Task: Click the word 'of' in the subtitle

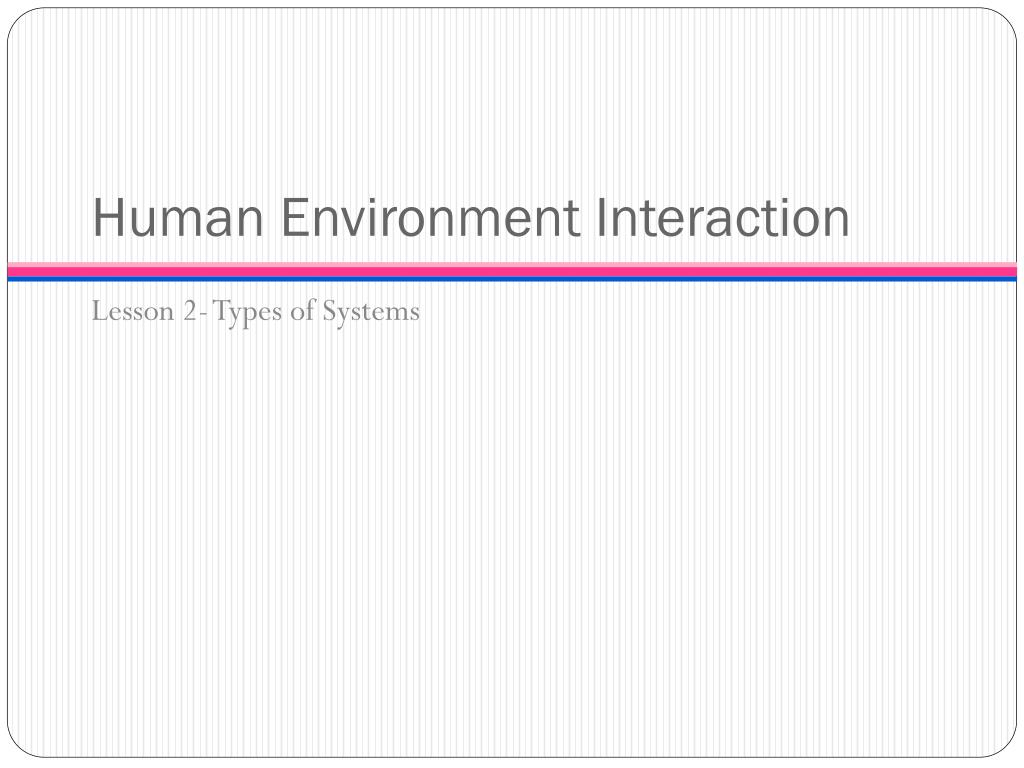Action: [x=303, y=310]
